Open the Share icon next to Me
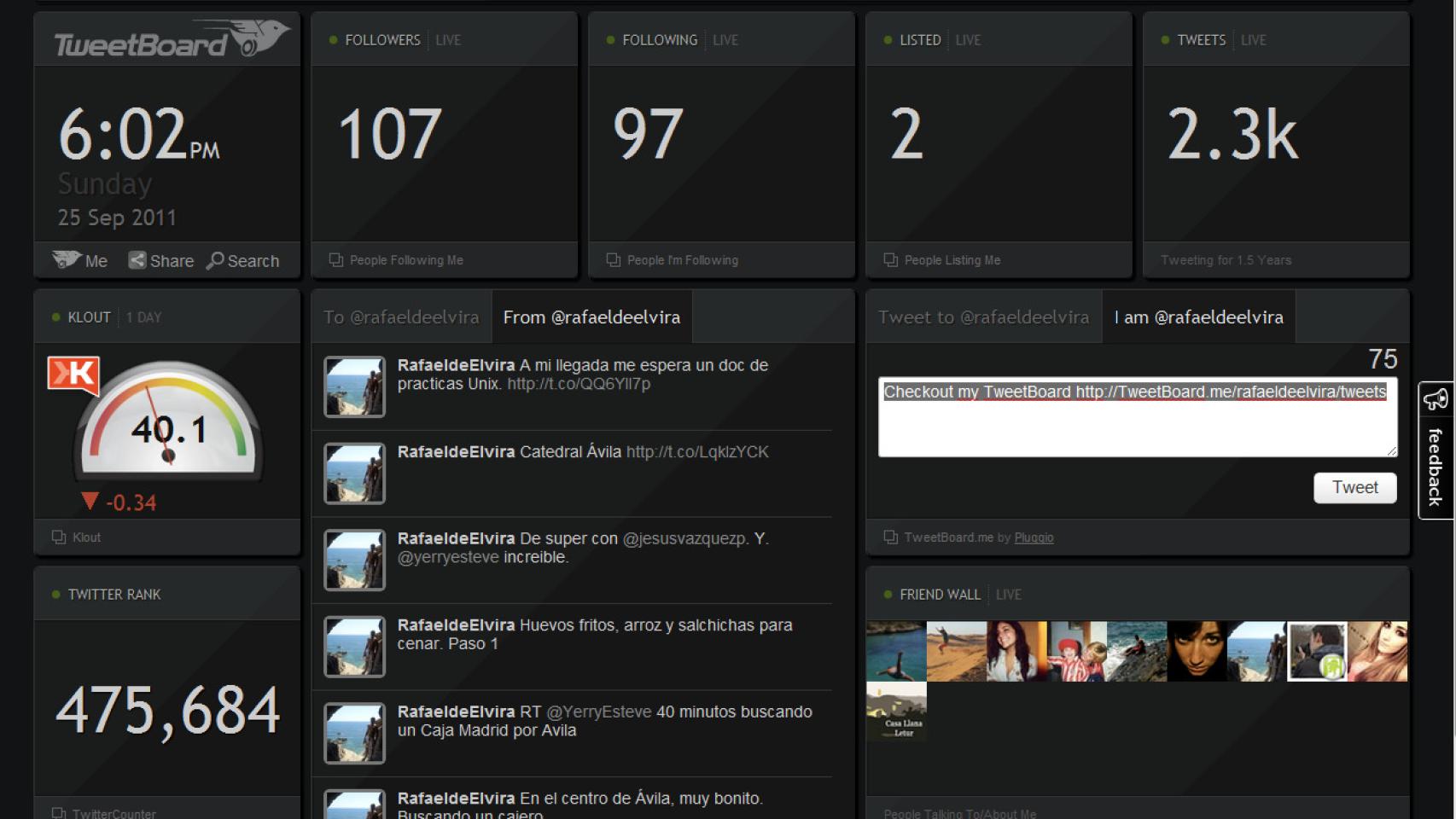Viewport: 1456px width, 819px height. coord(136,260)
